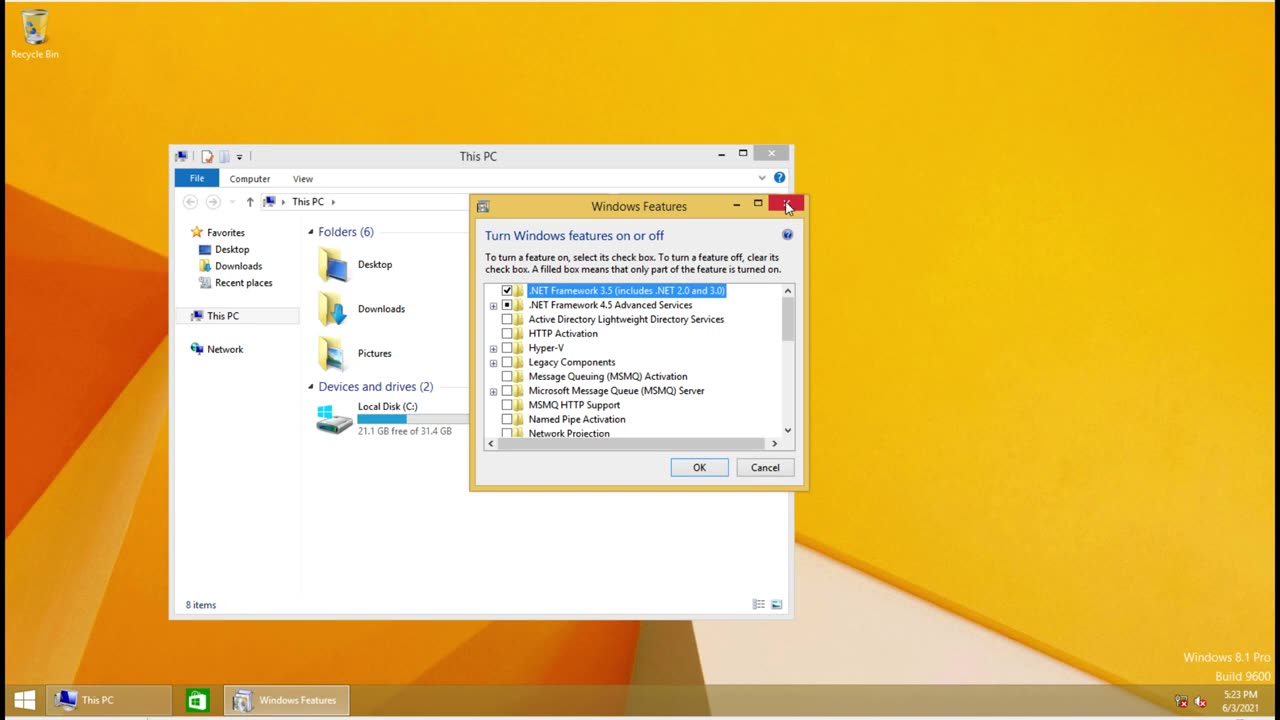Select This PC in the navigation pane
Image resolution: width=1280 pixels, height=720 pixels.
[223, 316]
